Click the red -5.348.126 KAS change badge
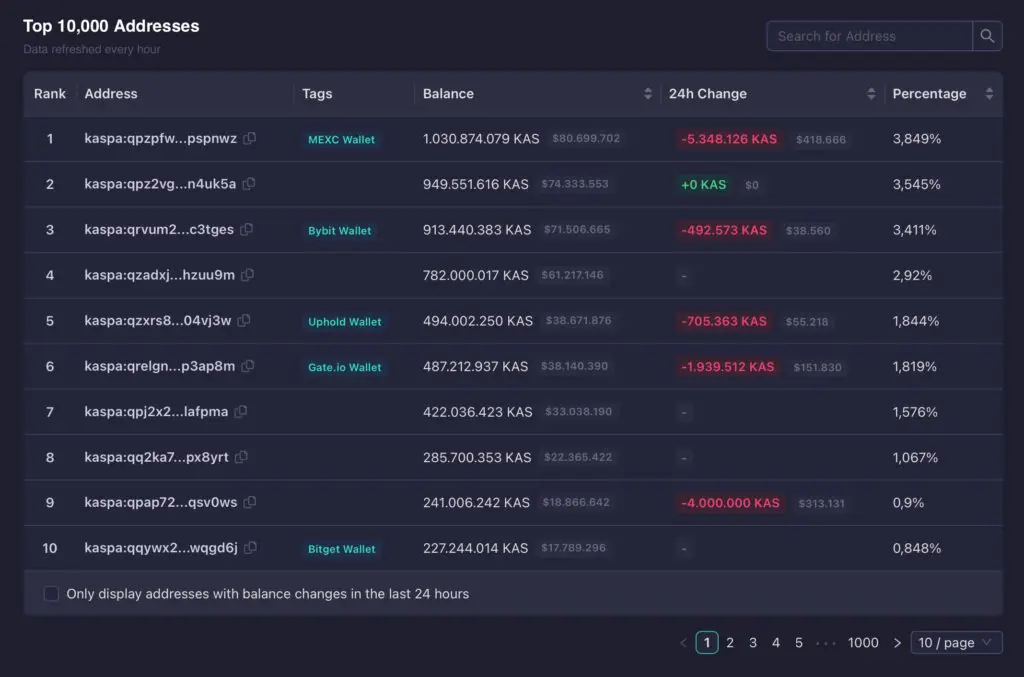 tap(729, 139)
